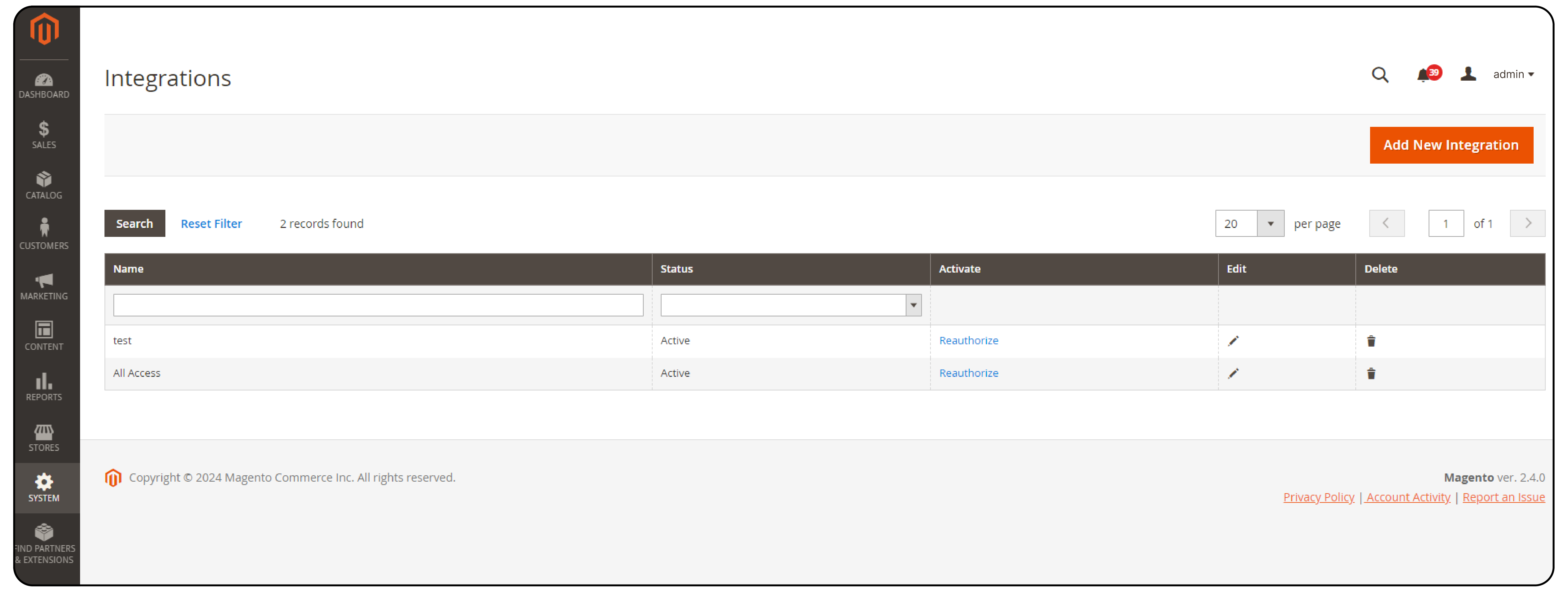
Task: Delete the test integration trash icon
Action: click(1371, 341)
